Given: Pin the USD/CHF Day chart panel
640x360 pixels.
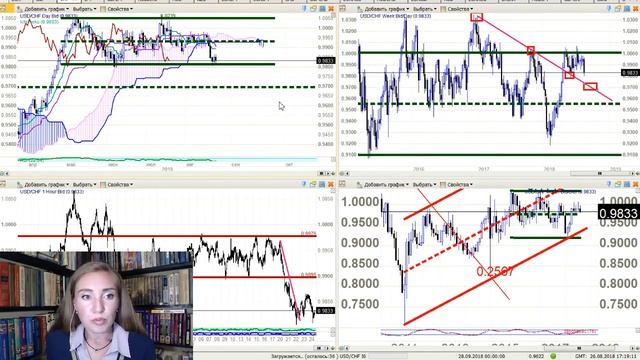Looking at the screenshot, I should 304,9.
